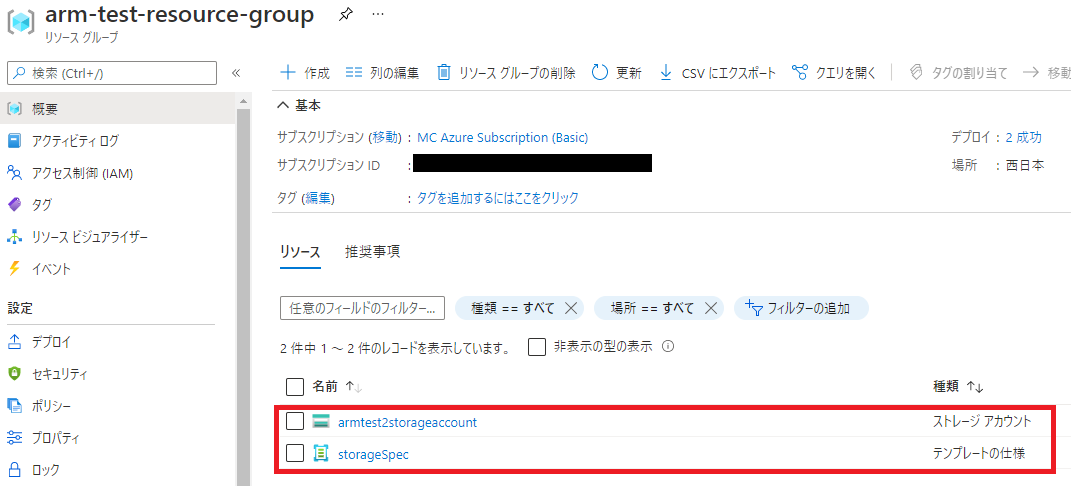Click the イベント lightning icon
Screen dimensions: 1071x486
(x=15, y=268)
